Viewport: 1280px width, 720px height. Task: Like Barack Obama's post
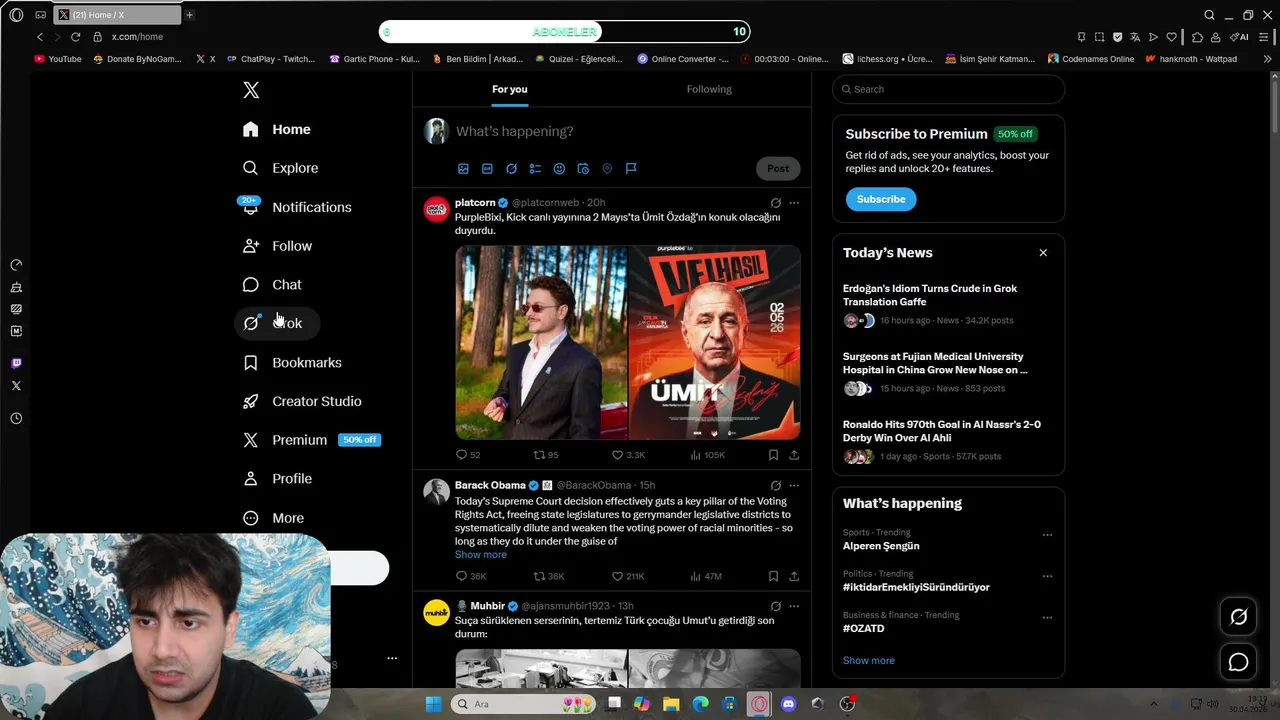coord(628,576)
